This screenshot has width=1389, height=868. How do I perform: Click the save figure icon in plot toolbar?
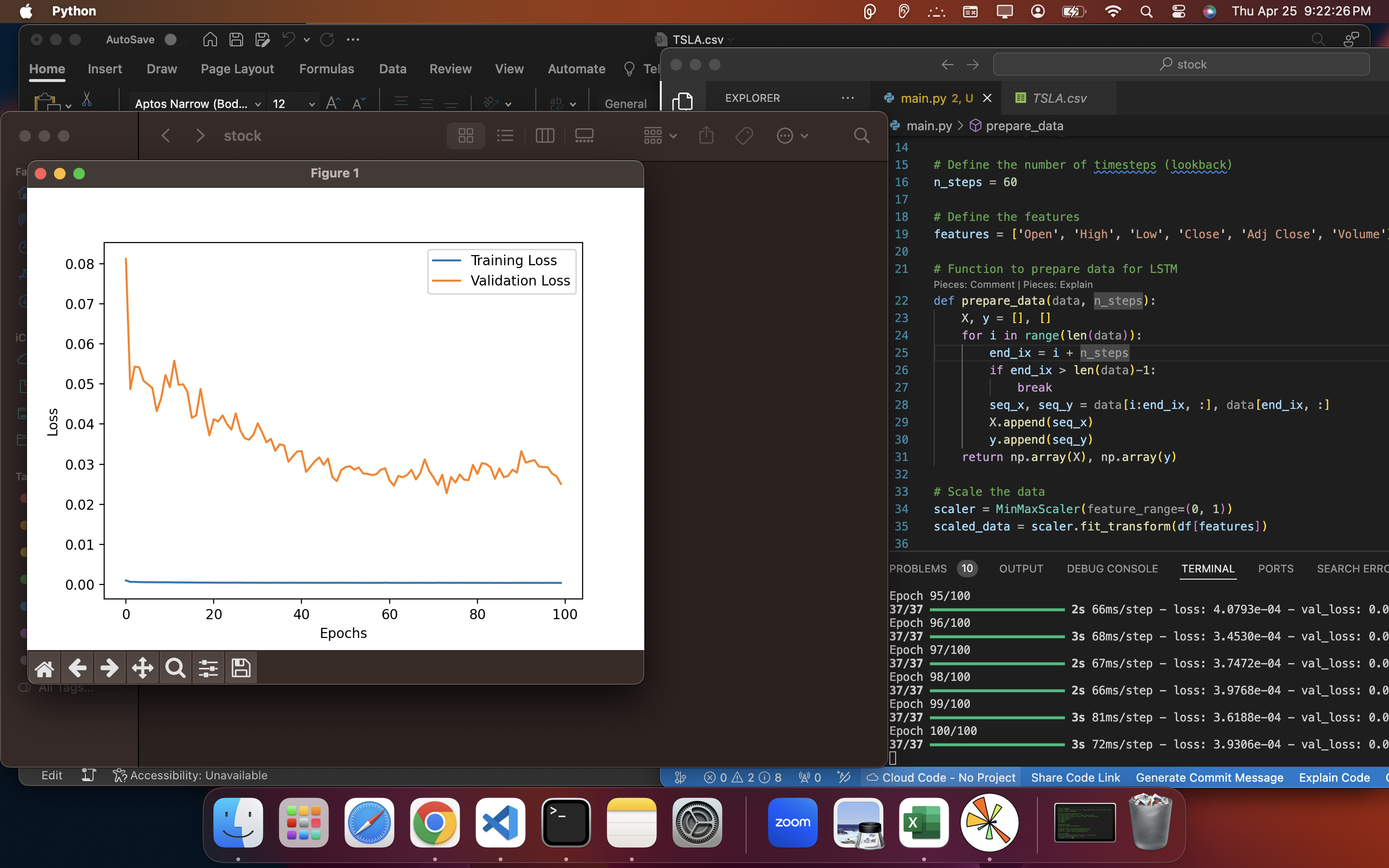pos(240,668)
